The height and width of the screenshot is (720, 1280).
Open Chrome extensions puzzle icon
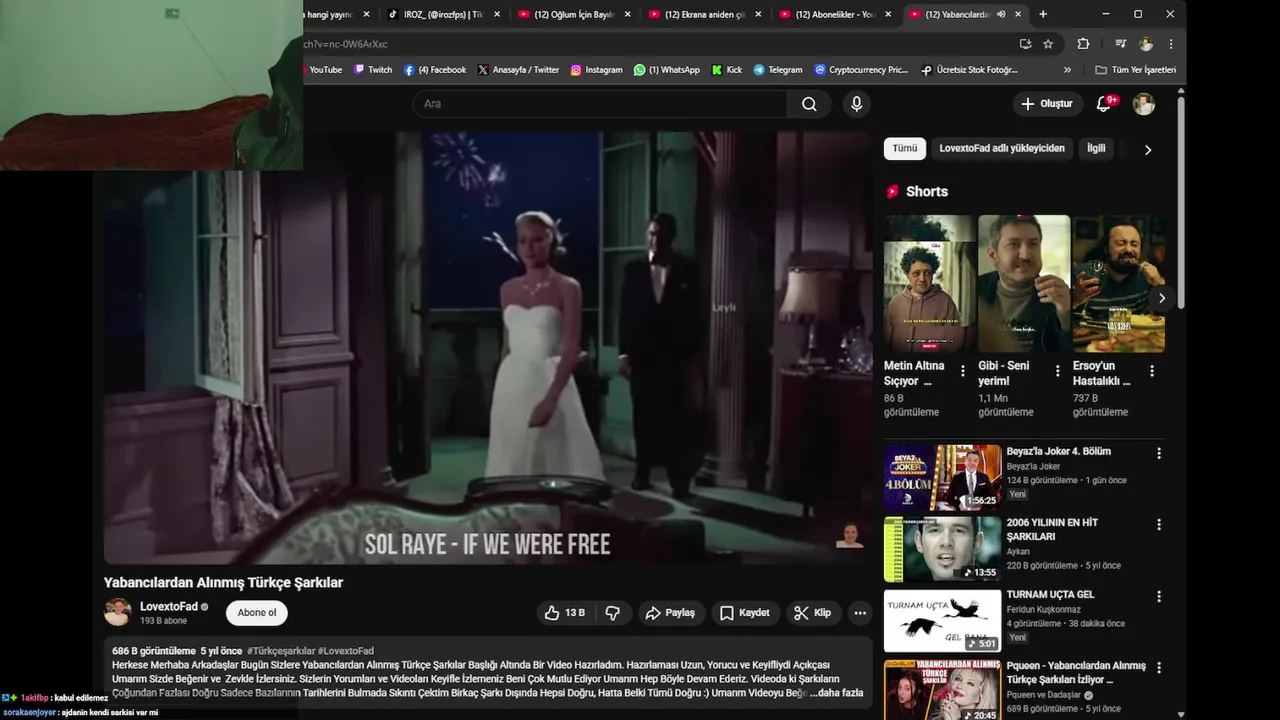[x=1083, y=44]
